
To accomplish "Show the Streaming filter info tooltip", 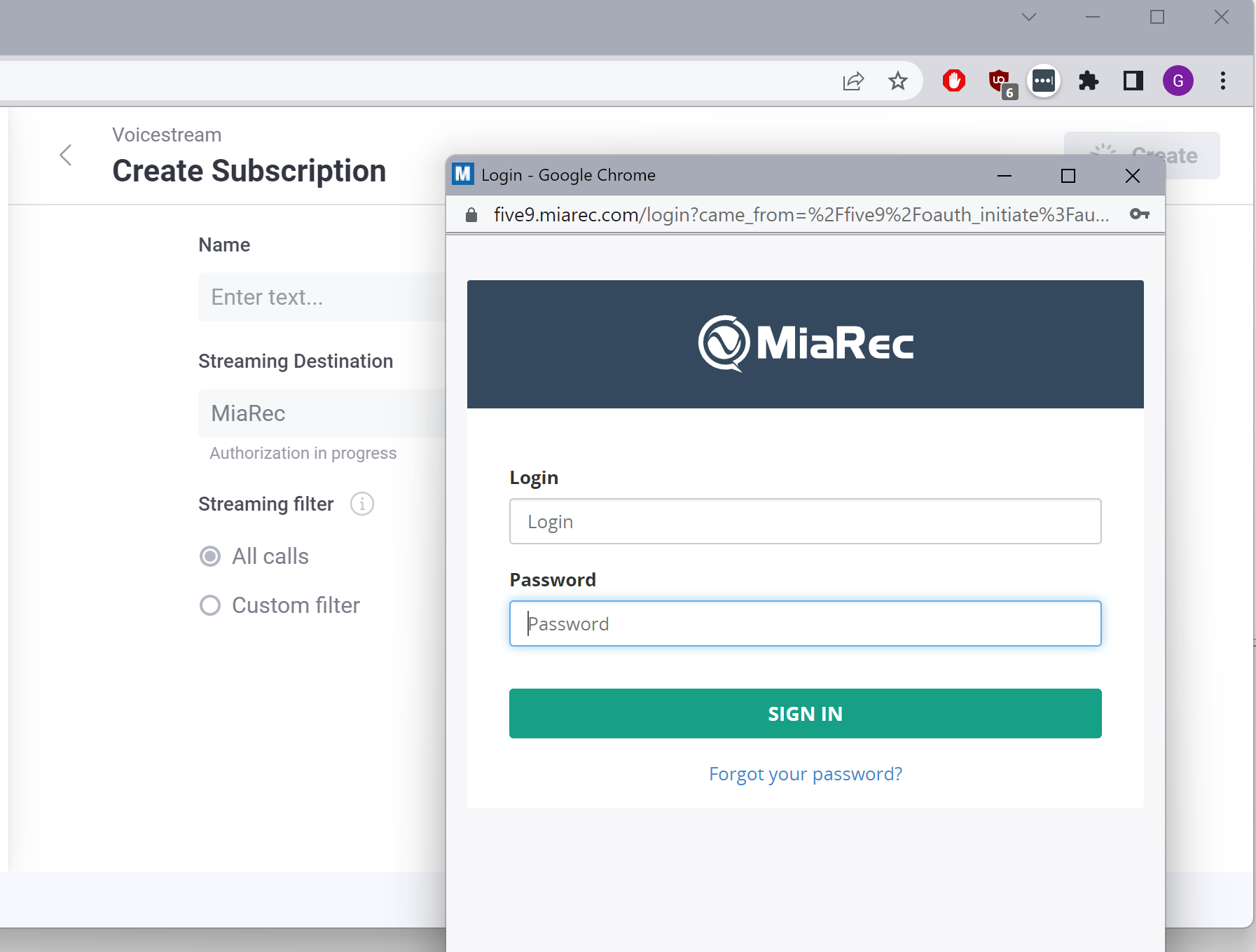I will pos(362,504).
